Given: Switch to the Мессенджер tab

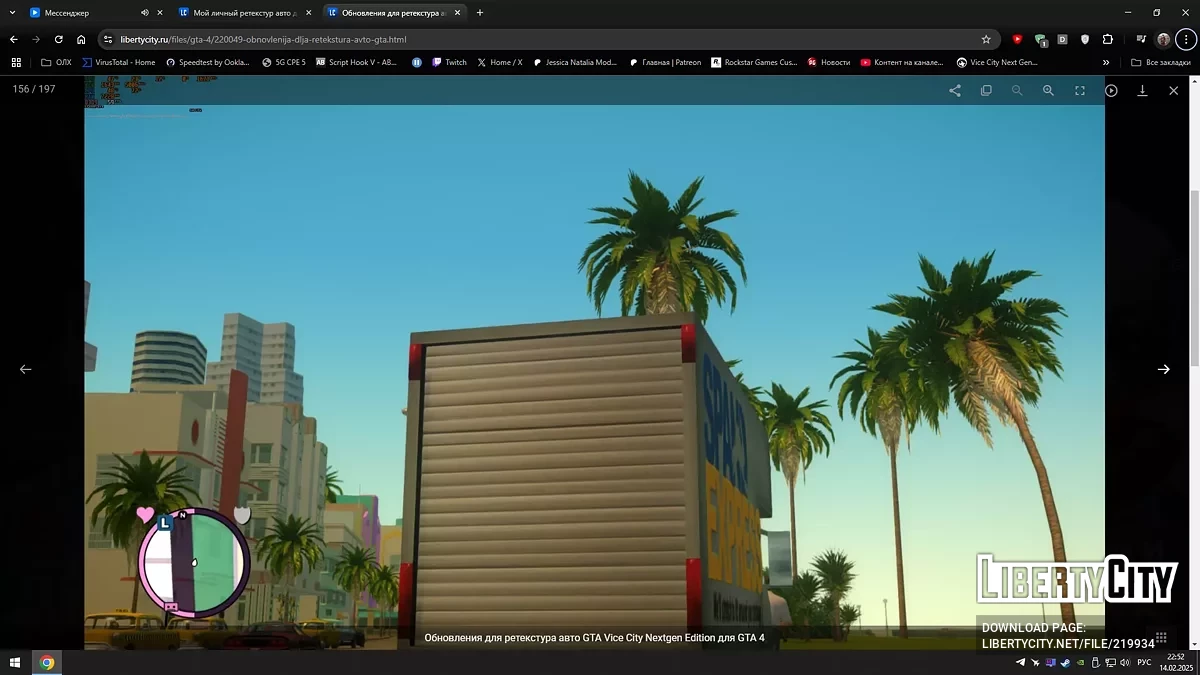Looking at the screenshot, I should coord(80,13).
